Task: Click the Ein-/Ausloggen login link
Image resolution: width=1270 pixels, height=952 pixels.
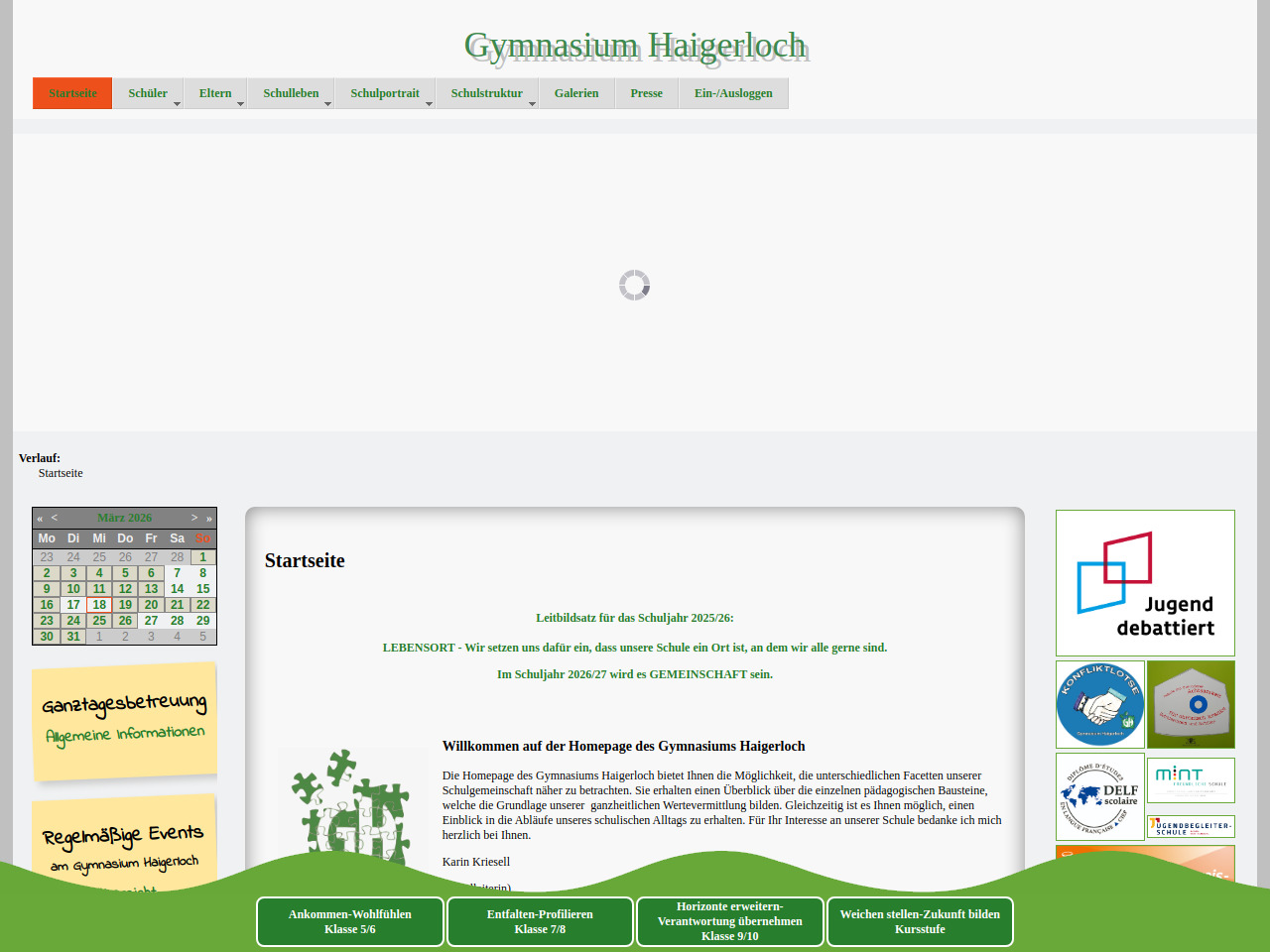Action: [x=733, y=93]
